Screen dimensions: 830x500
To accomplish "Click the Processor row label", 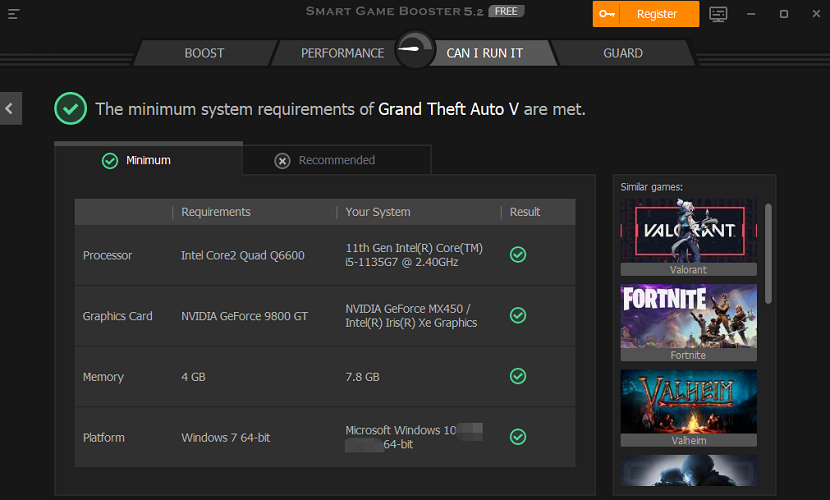I will [107, 255].
